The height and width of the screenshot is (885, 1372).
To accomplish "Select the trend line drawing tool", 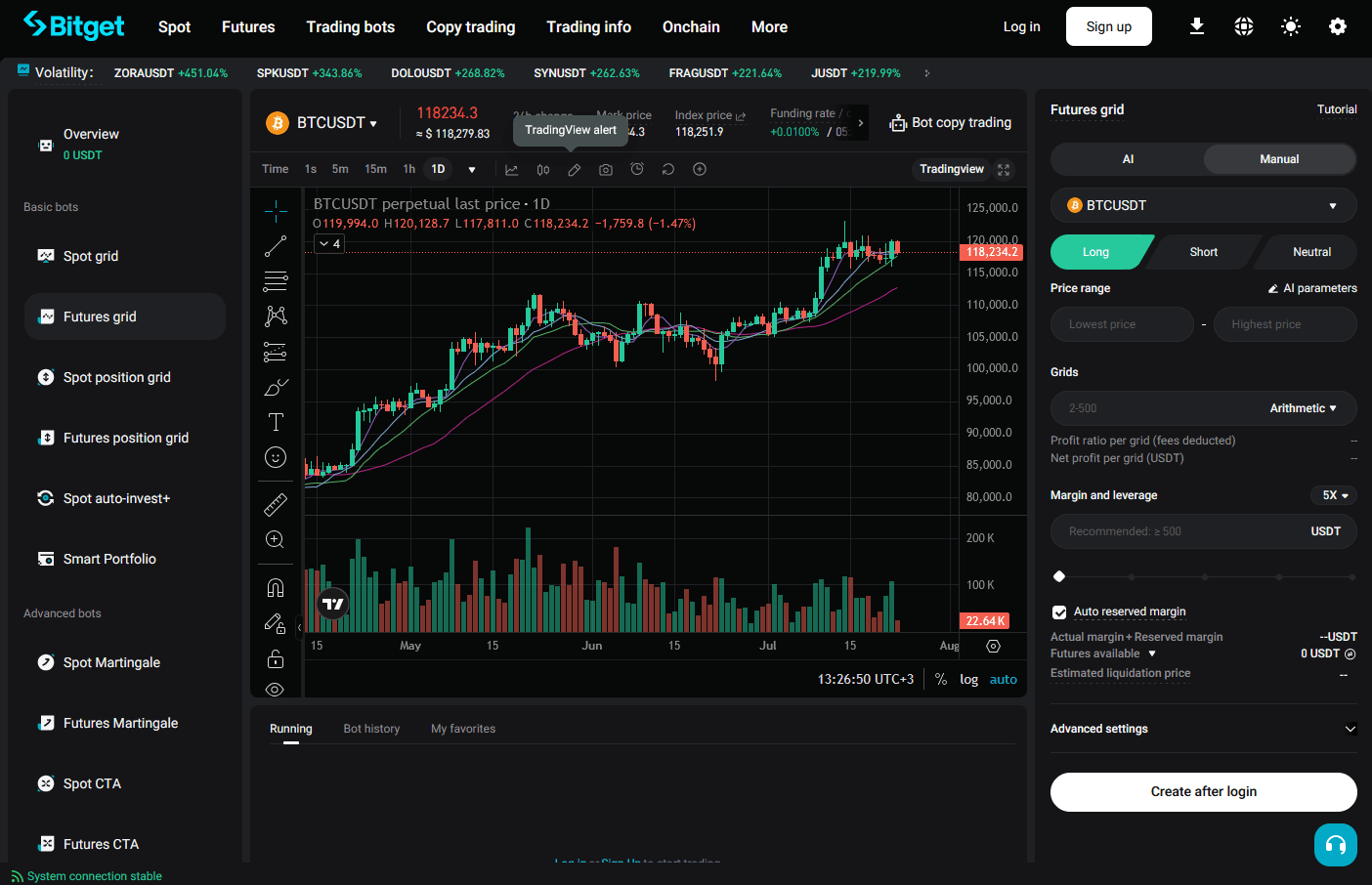I will (276, 246).
